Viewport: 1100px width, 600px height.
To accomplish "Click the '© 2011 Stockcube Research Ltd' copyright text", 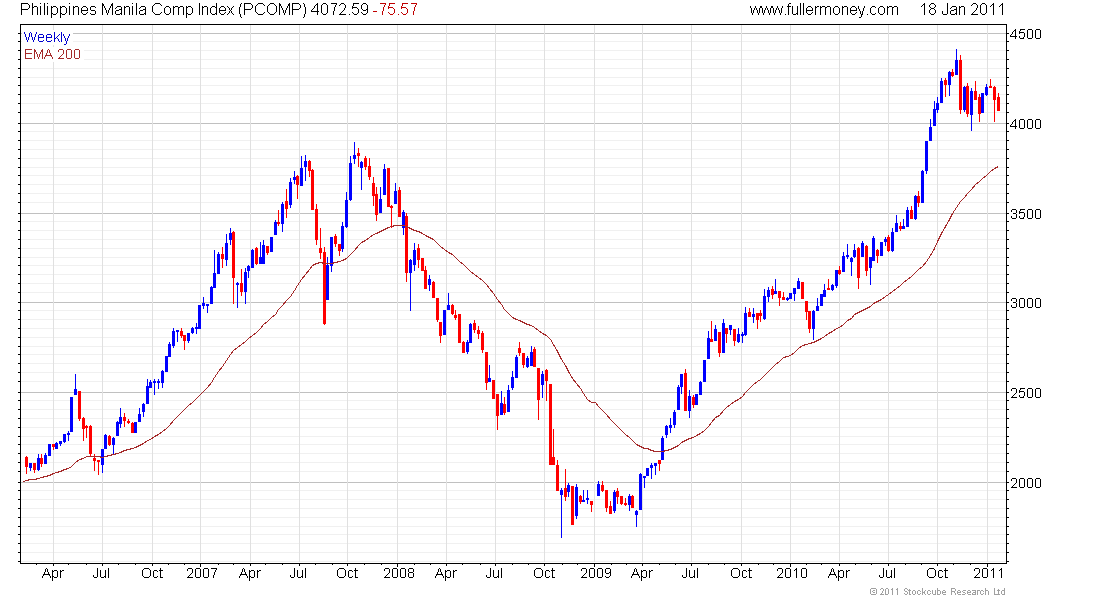I will coord(937,592).
